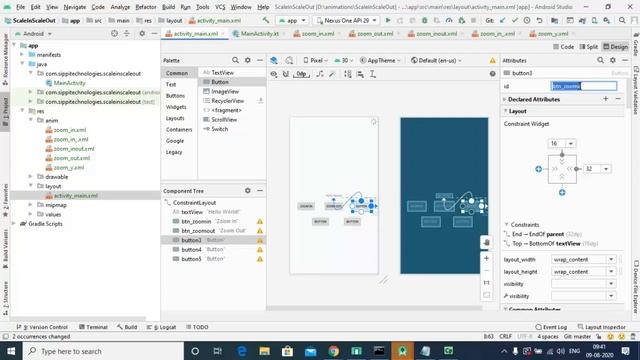Select ImageView in the palette
Screen dimensions: 640x360
[x=225, y=91]
